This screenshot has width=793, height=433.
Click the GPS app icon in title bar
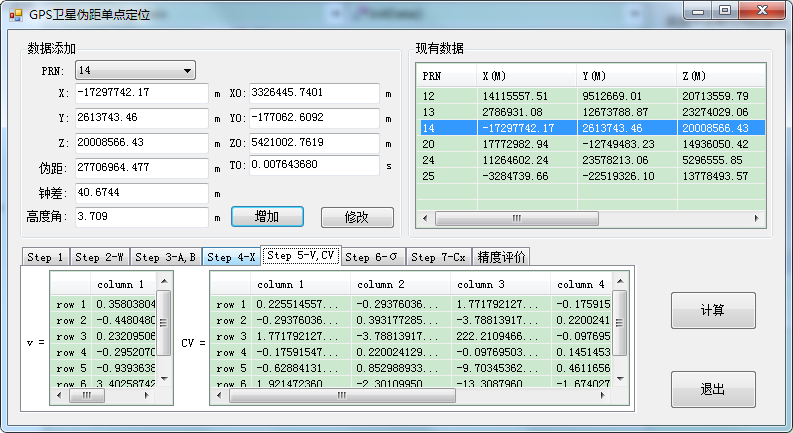15,15
